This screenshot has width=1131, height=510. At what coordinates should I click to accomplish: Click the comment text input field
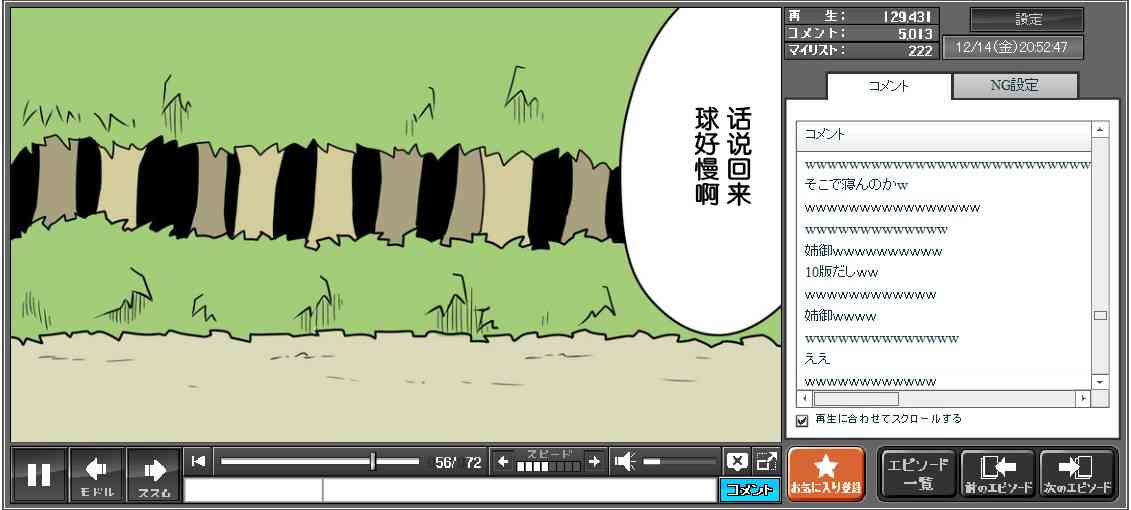click(518, 490)
